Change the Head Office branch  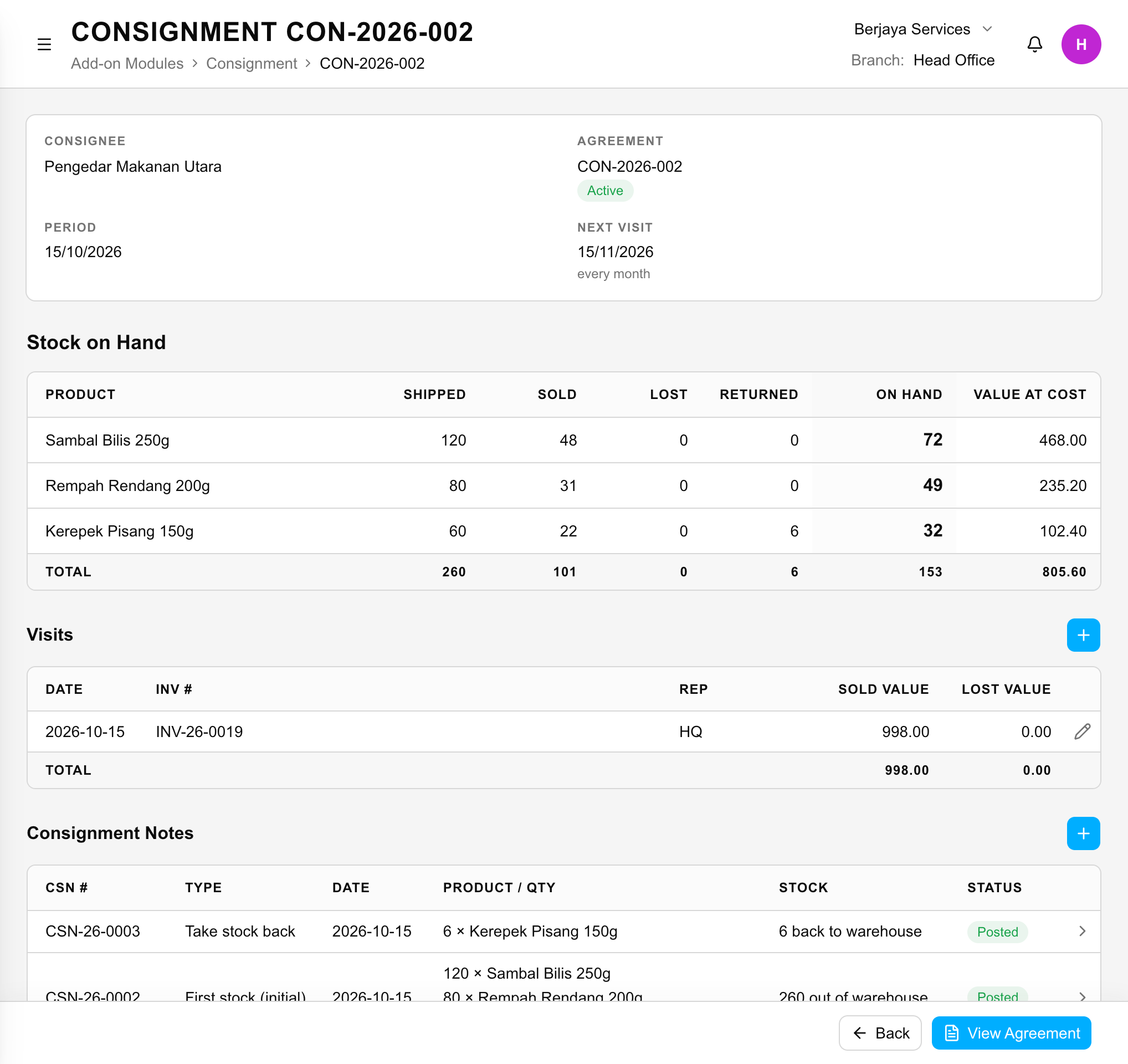click(953, 60)
